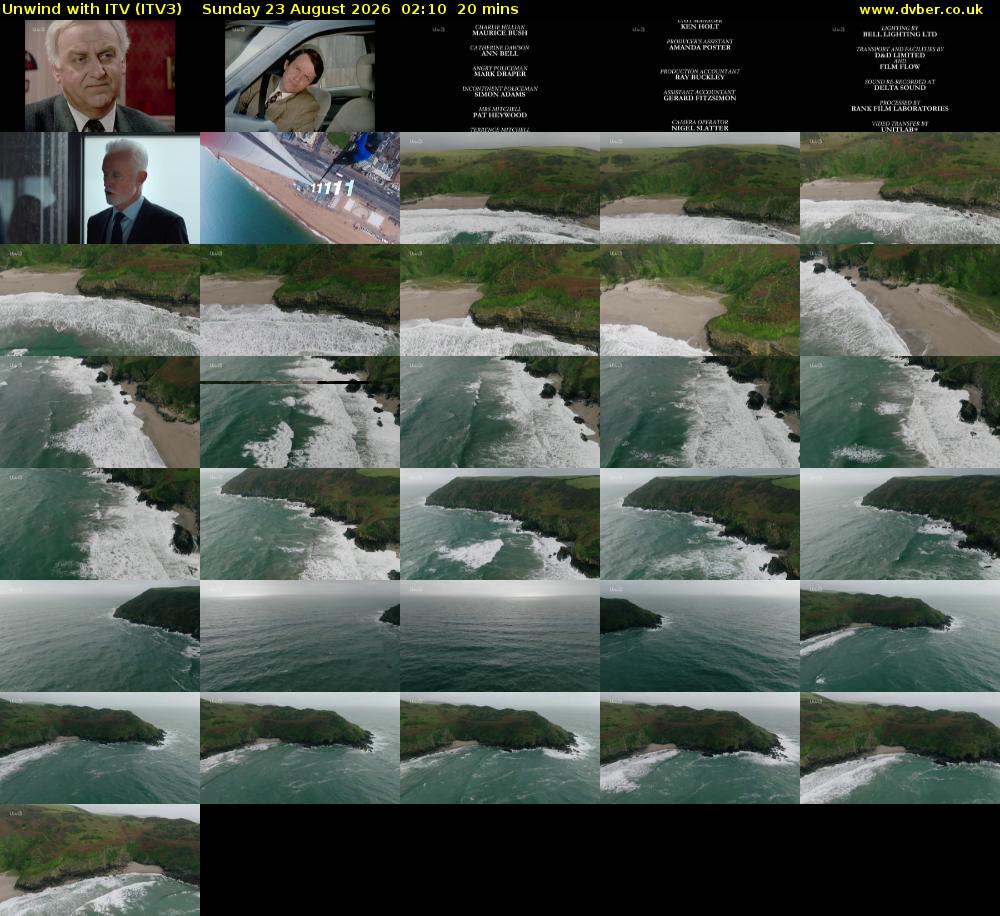Click 'Rank Film Laboratories' credit text
Image resolution: width=1000 pixels, height=916 pixels.
899,108
